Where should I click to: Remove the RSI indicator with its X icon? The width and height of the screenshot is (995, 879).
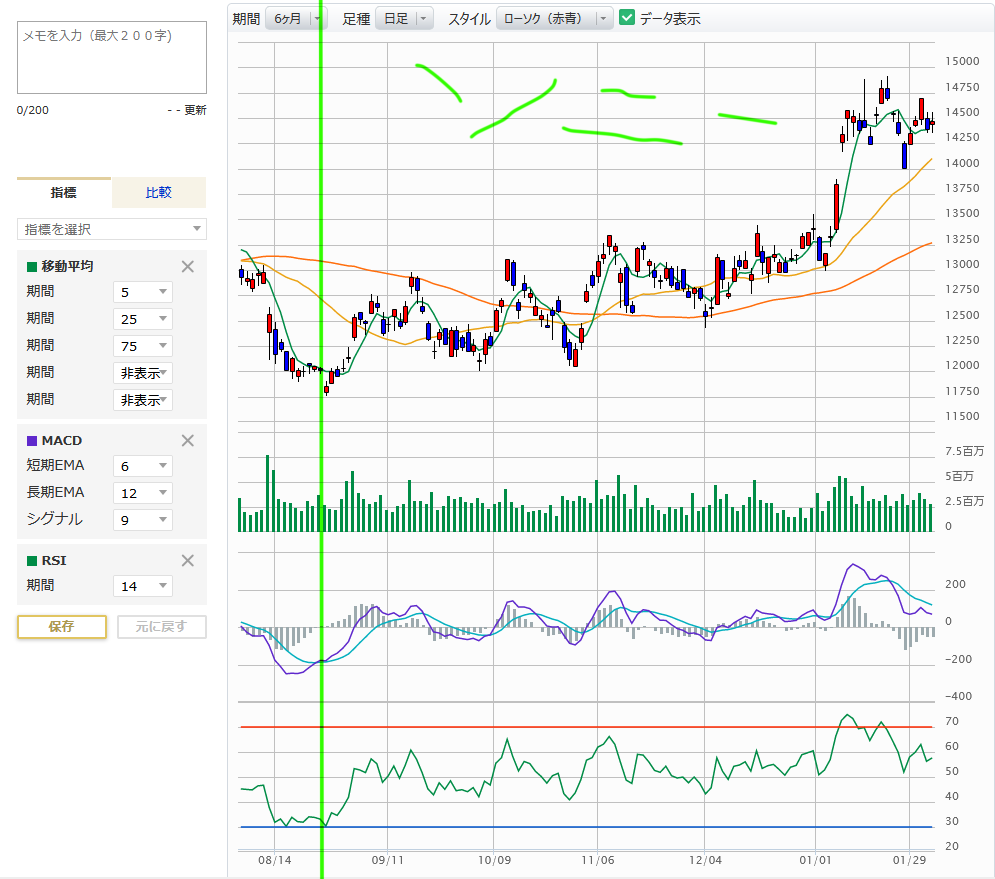click(x=187, y=560)
